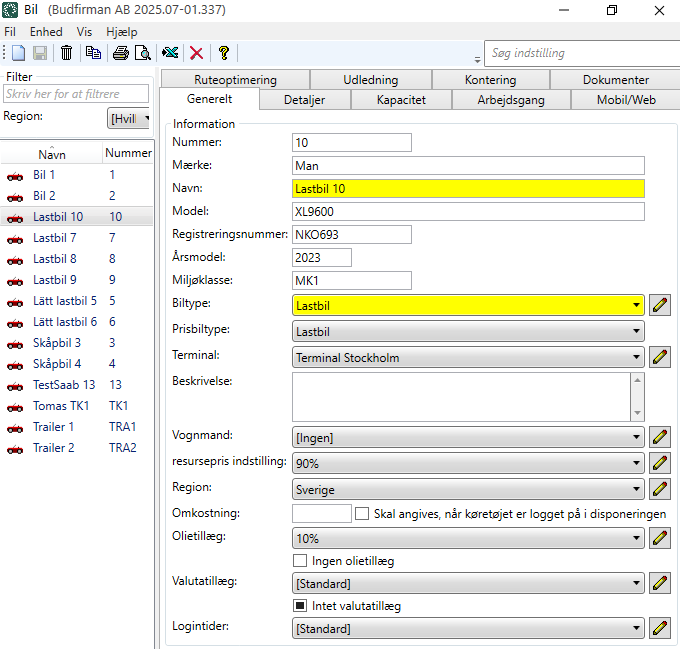Screen dimensions: 680x649
Task: Open print preview from the toolbar
Action: point(143,53)
